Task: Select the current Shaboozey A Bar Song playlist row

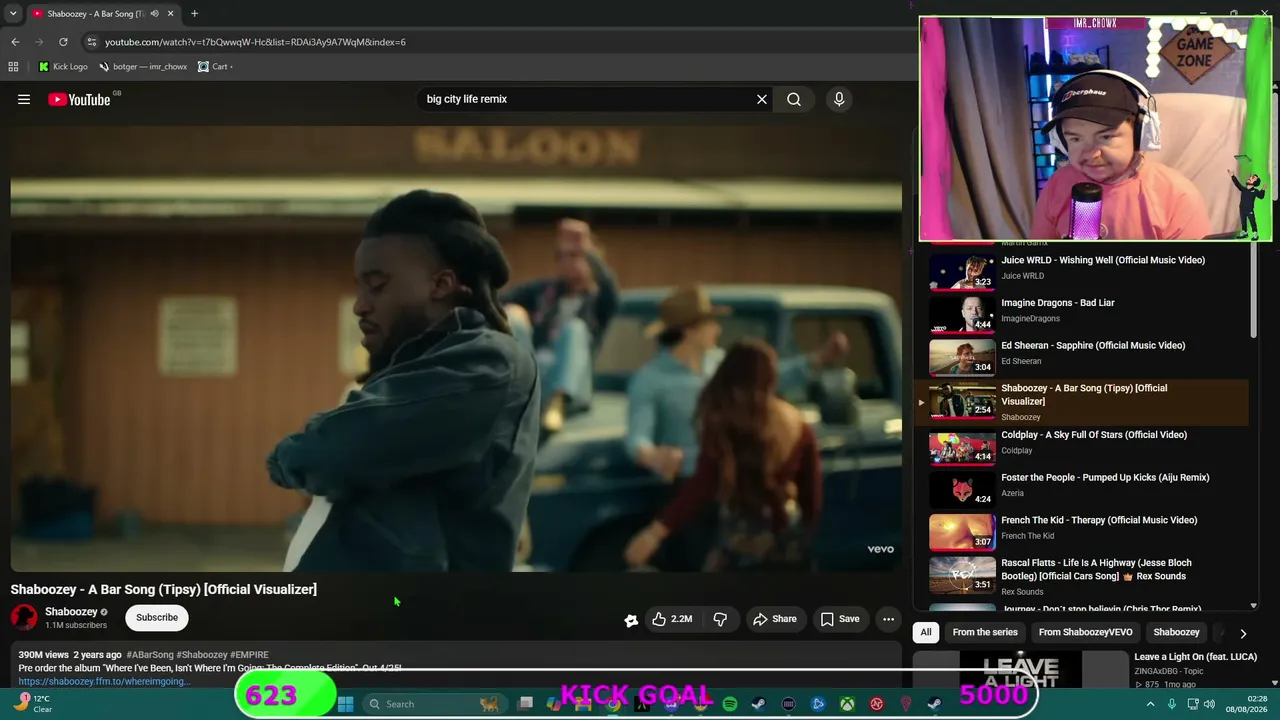Action: 1081,402
